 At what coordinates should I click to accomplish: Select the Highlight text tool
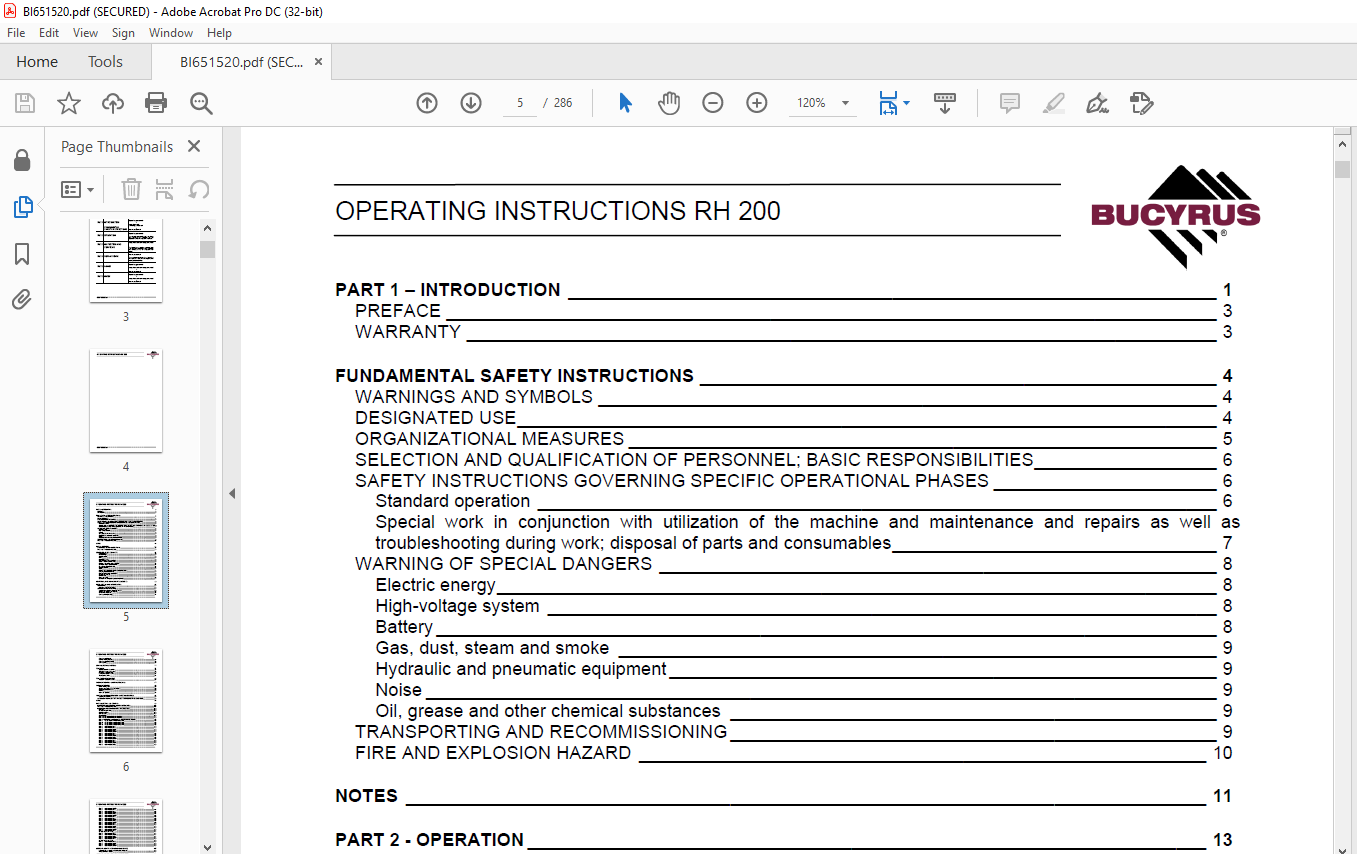pyautogui.click(x=1054, y=103)
